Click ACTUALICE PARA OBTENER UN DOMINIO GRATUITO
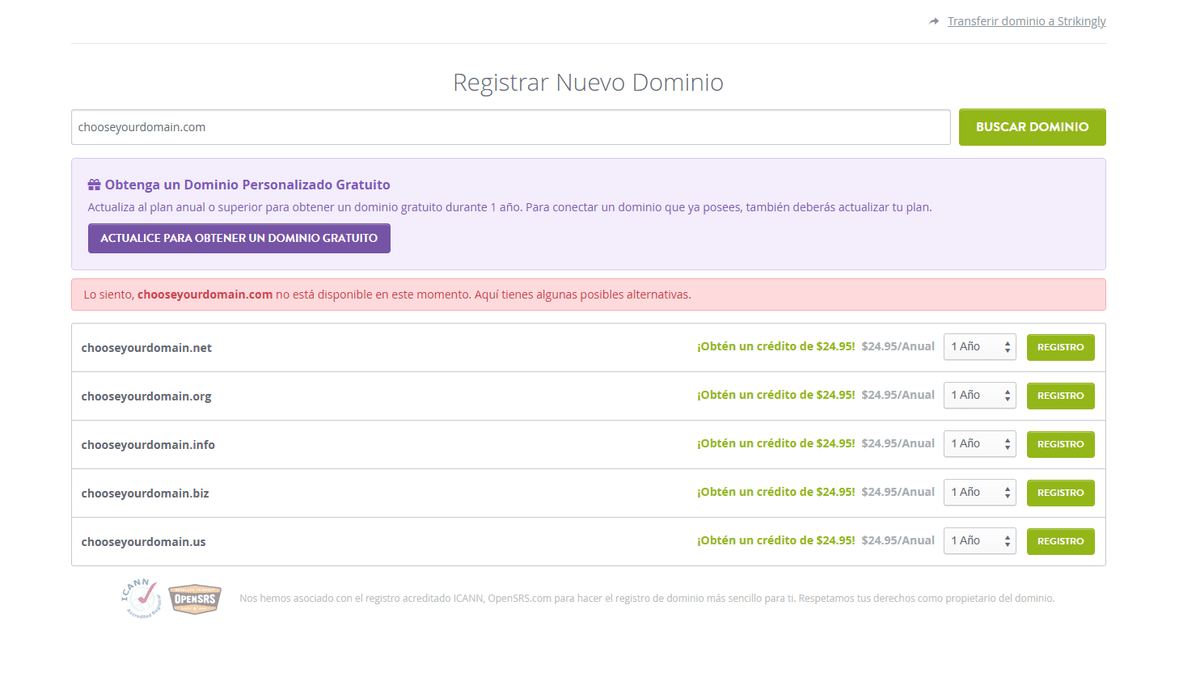The height and width of the screenshot is (695, 1200). (239, 238)
